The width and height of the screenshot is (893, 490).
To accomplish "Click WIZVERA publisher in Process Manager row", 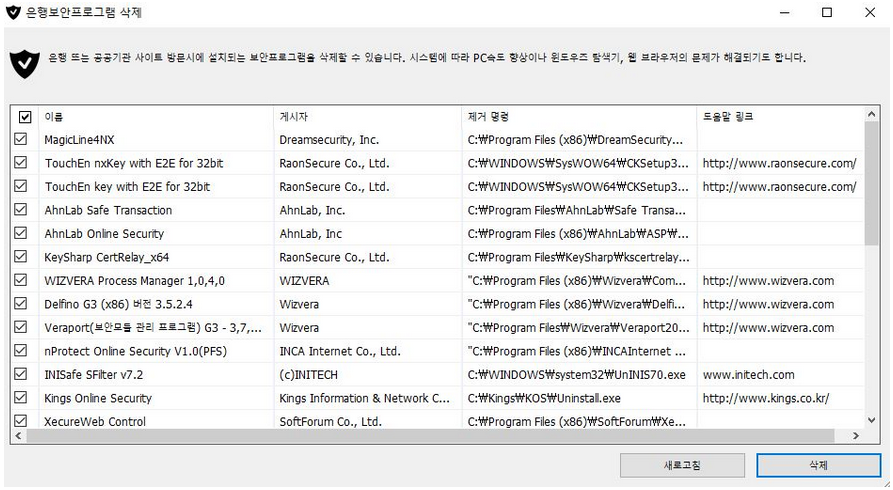I will (304, 281).
